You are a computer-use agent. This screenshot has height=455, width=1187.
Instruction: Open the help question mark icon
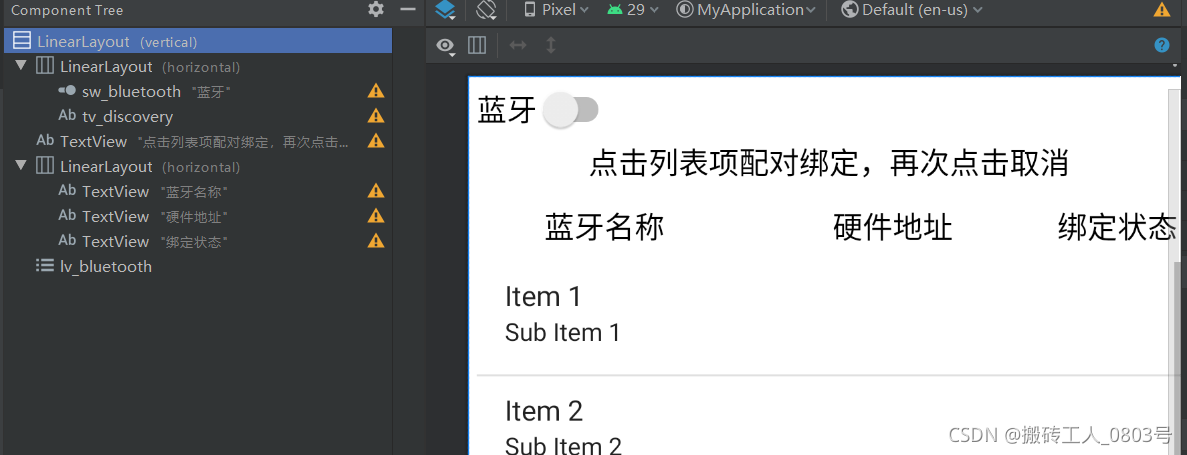1162,45
